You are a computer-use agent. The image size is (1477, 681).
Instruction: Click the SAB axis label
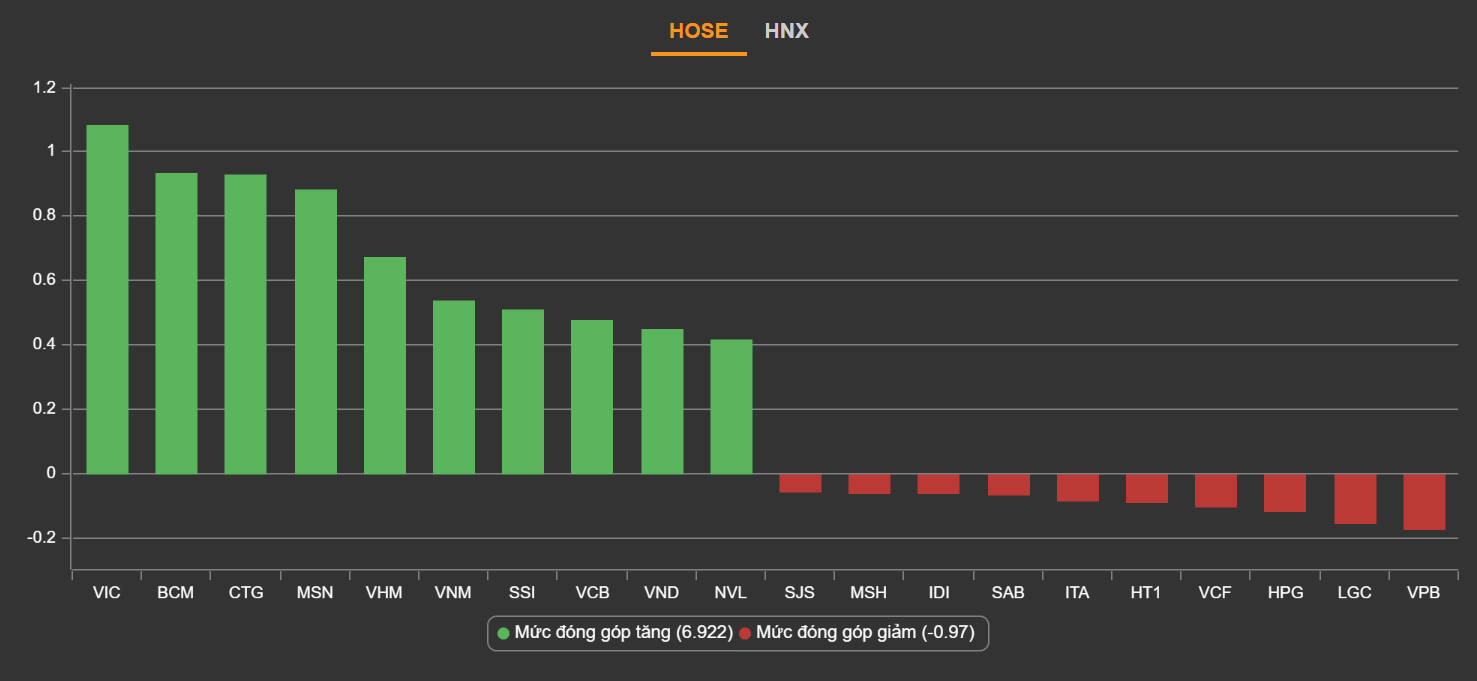(1008, 593)
